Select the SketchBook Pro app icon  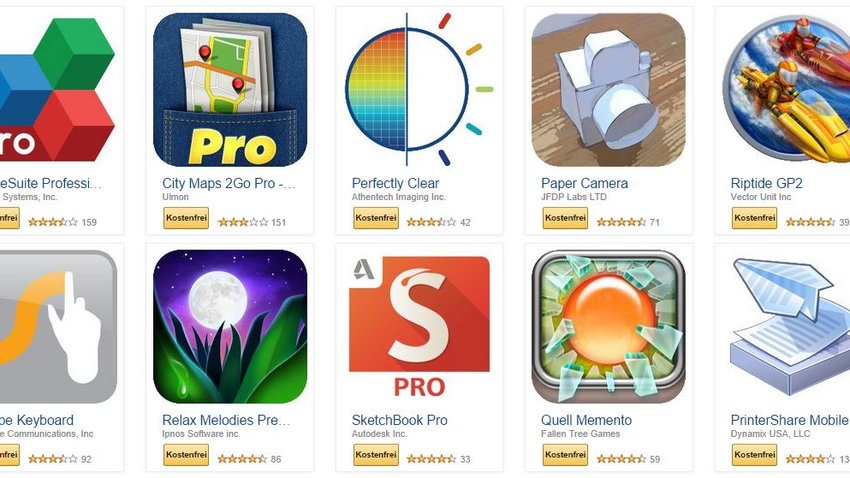420,326
